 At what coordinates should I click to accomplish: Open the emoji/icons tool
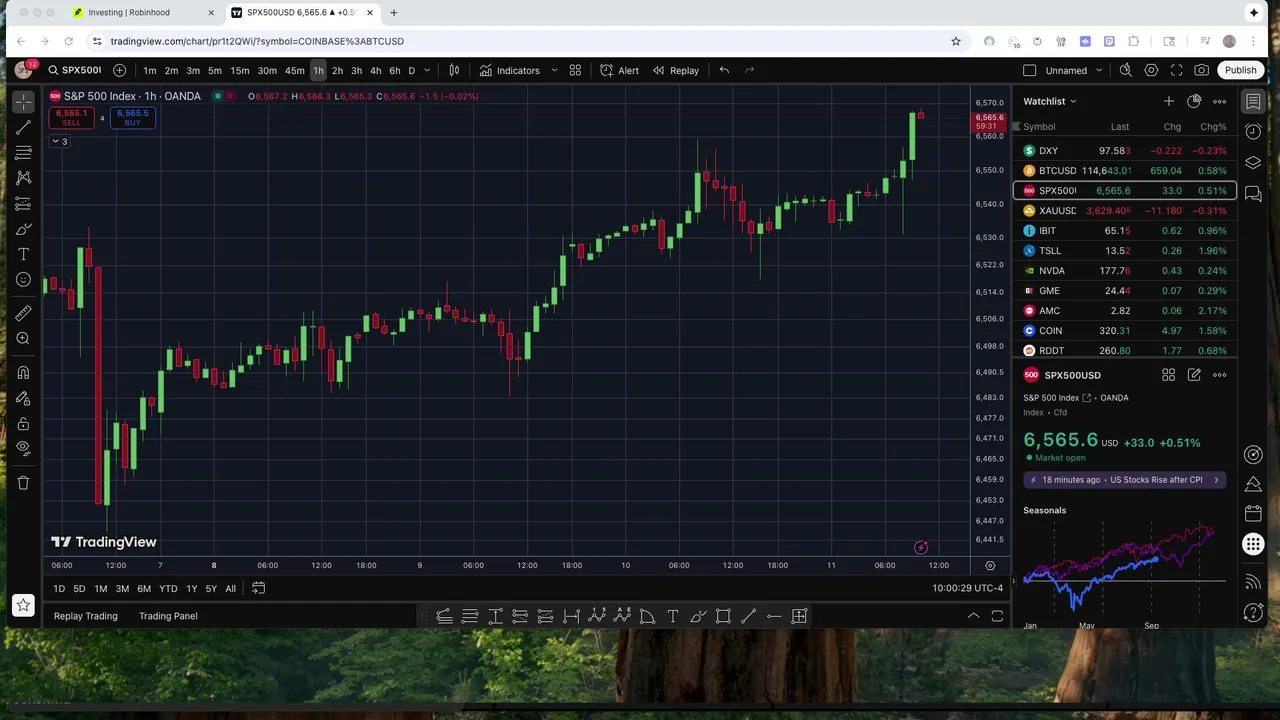[x=23, y=280]
